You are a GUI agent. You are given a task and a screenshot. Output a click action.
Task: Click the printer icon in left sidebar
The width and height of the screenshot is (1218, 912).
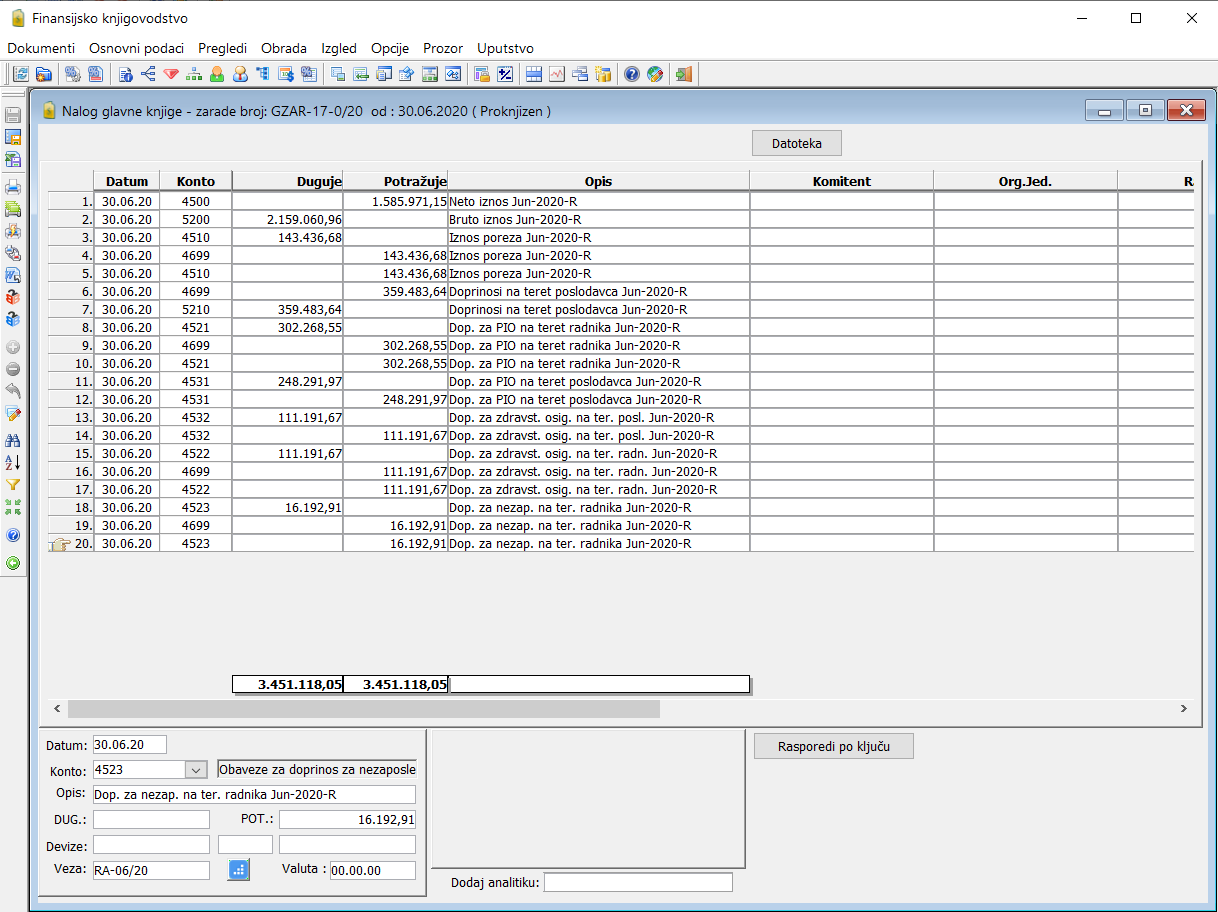(x=13, y=187)
